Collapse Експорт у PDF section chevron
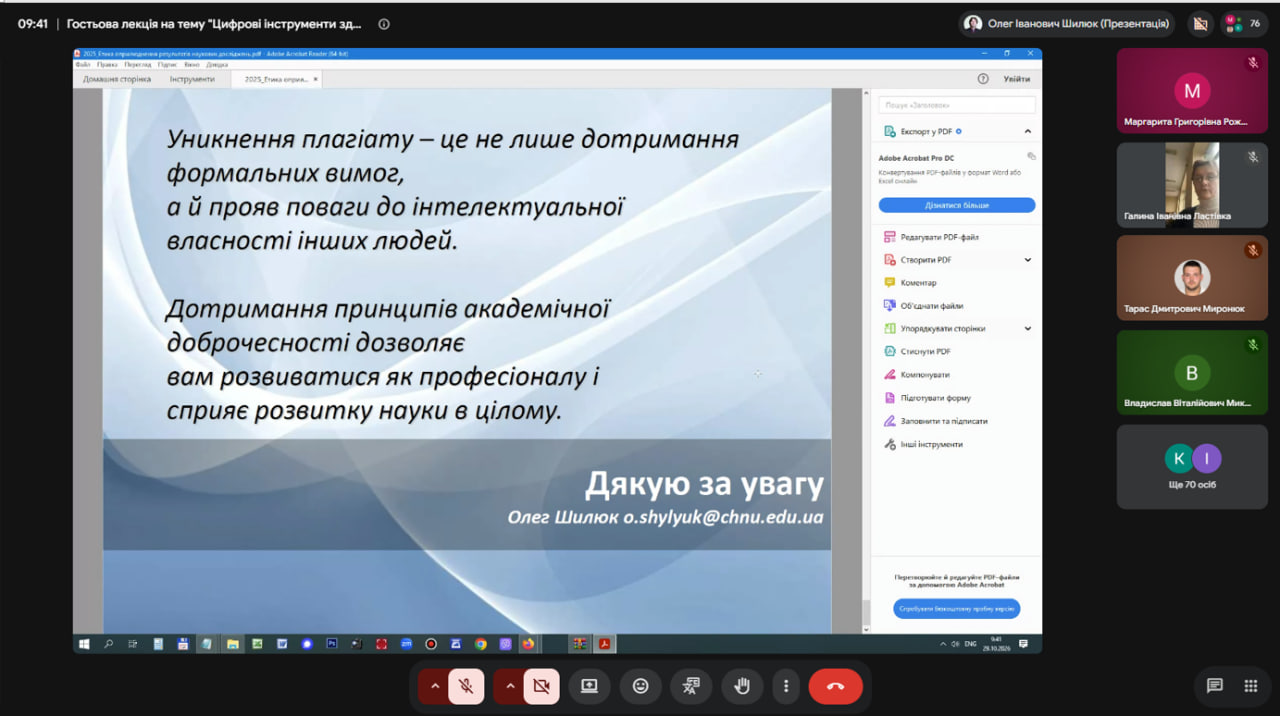Viewport: 1280px width, 716px height. (x=1028, y=131)
